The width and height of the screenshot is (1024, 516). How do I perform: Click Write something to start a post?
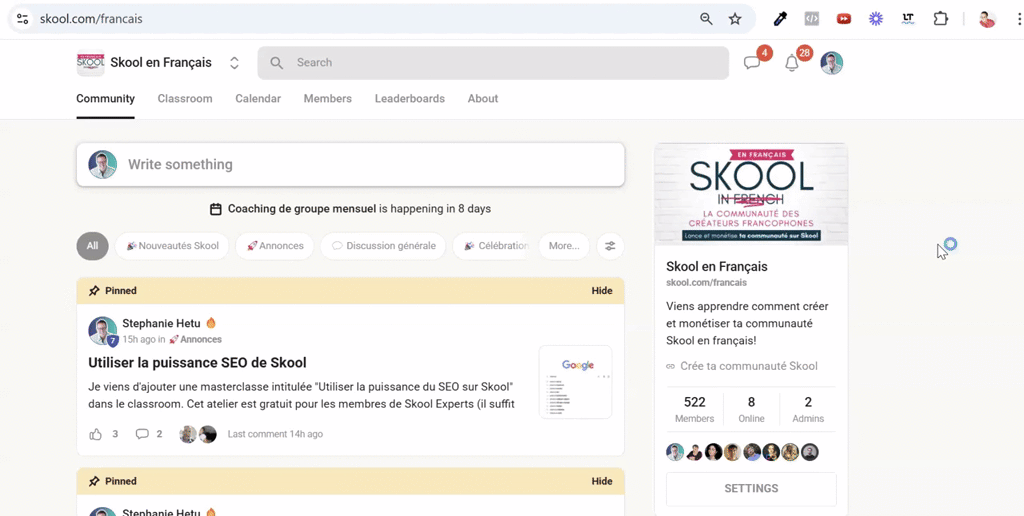pos(351,165)
